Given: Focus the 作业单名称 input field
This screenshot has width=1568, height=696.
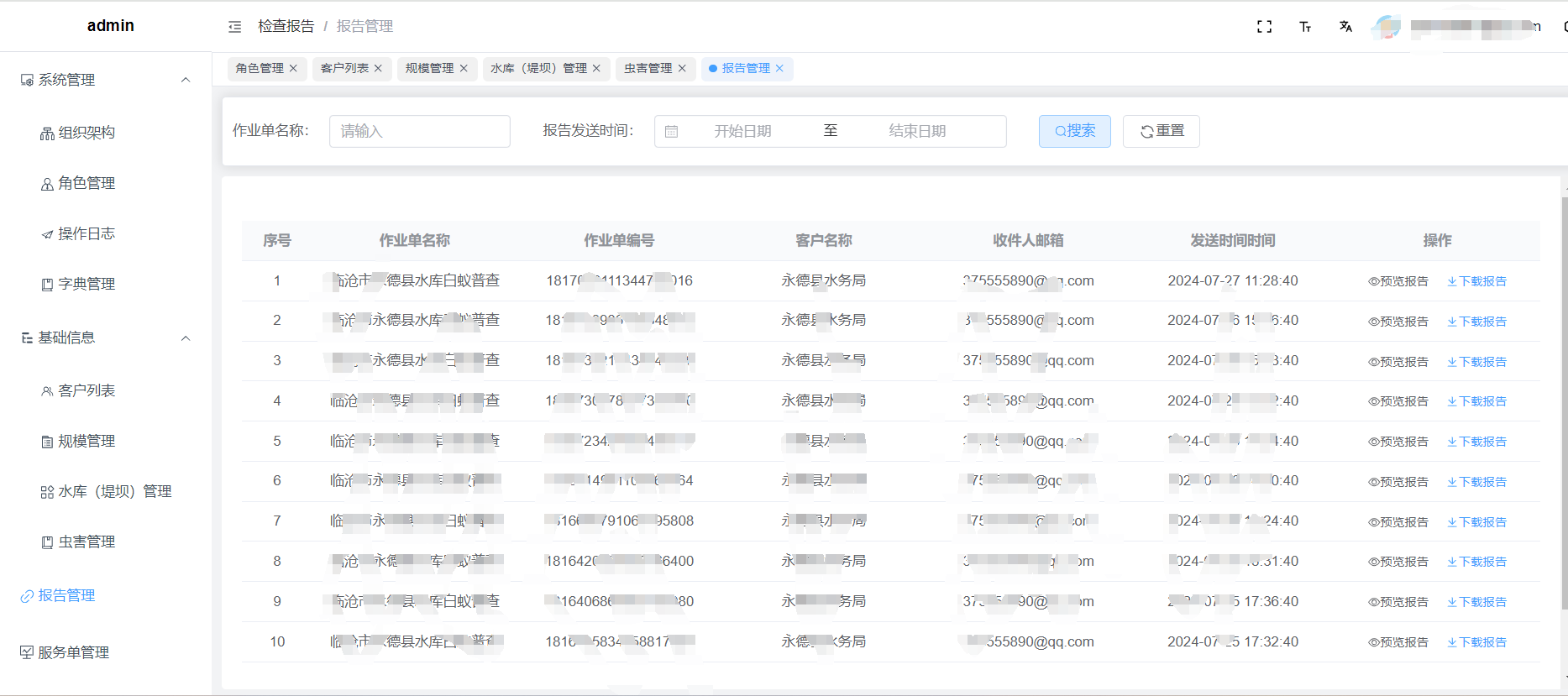Looking at the screenshot, I should click(x=419, y=132).
